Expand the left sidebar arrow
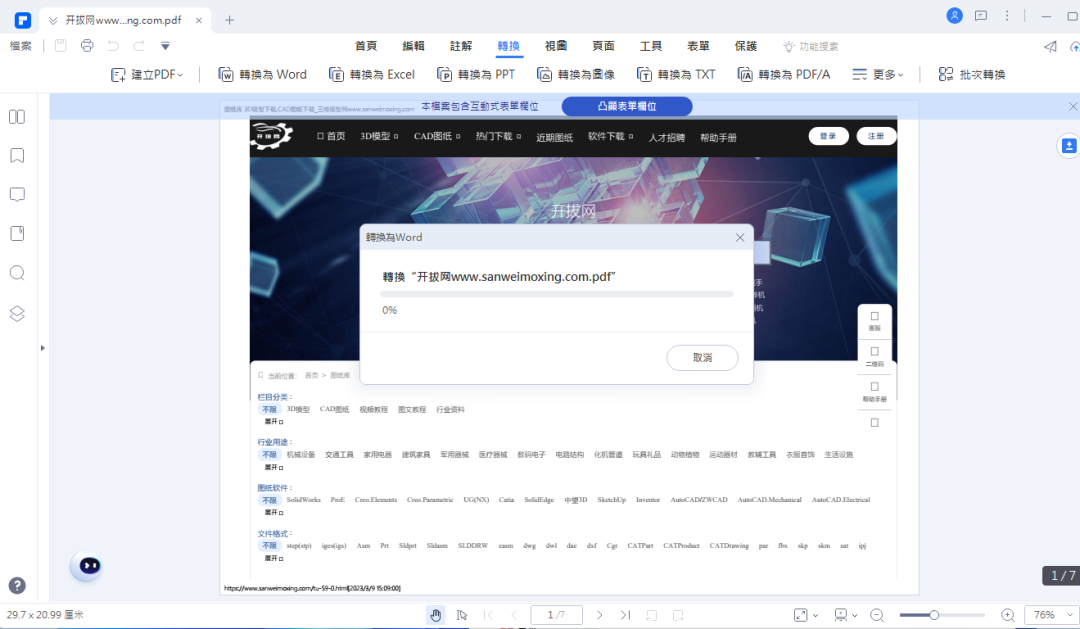 (43, 348)
